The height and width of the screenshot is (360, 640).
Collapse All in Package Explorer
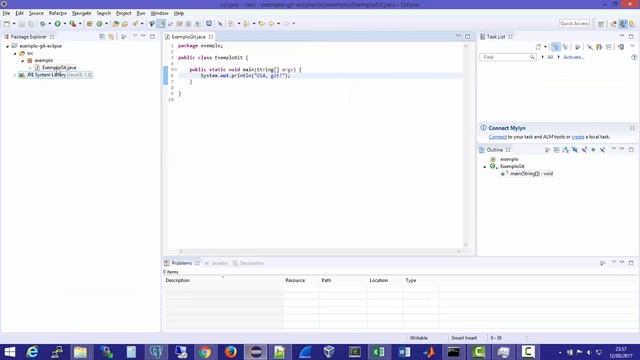pos(102,37)
